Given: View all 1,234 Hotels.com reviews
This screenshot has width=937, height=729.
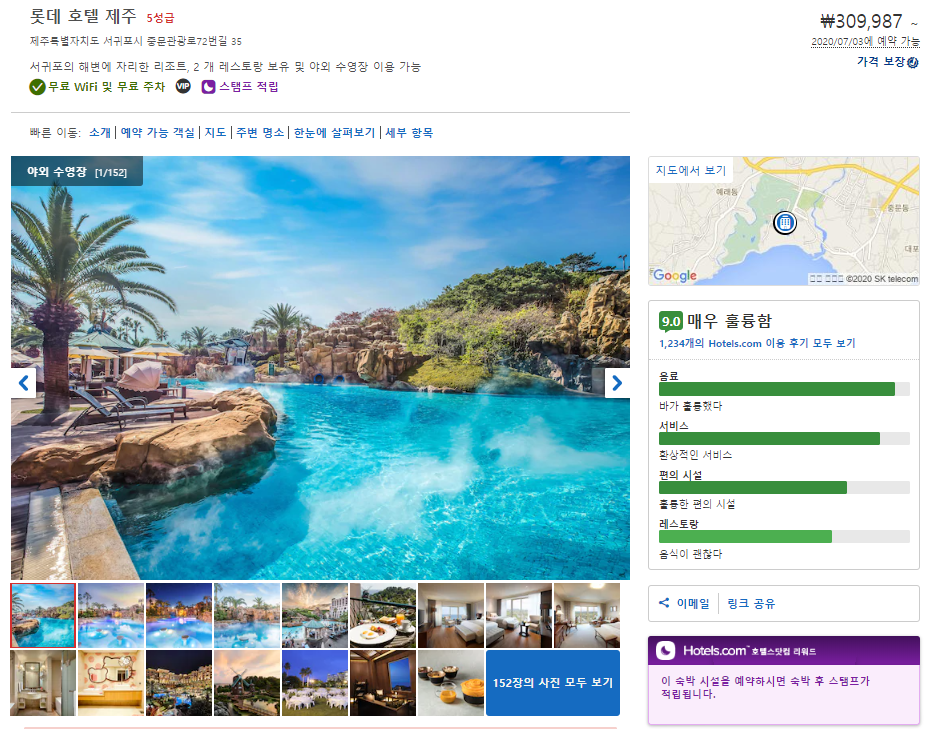Looking at the screenshot, I should 757,344.
